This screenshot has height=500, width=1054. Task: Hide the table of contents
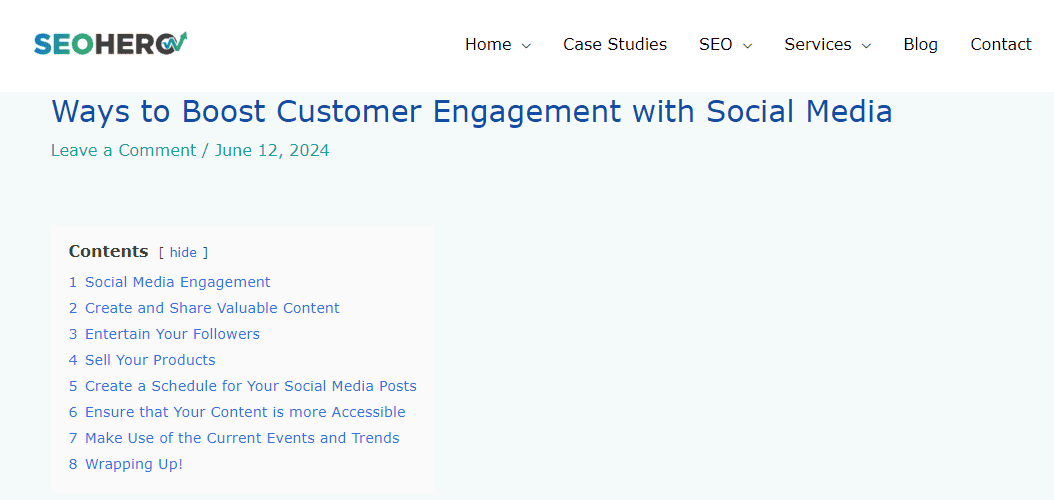(x=183, y=253)
